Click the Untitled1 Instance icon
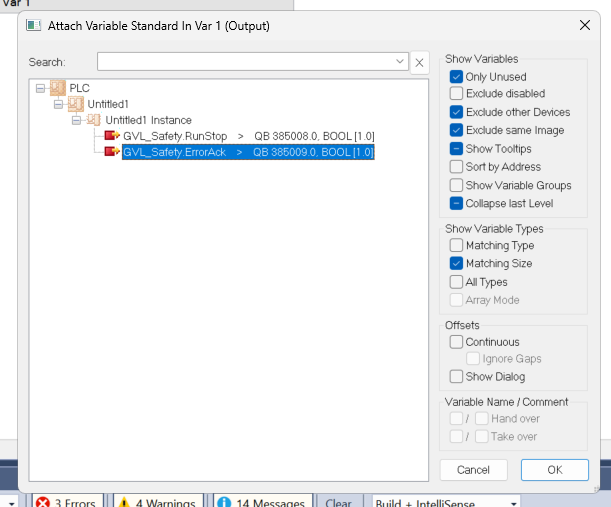The height and width of the screenshot is (507, 611). (x=94, y=120)
